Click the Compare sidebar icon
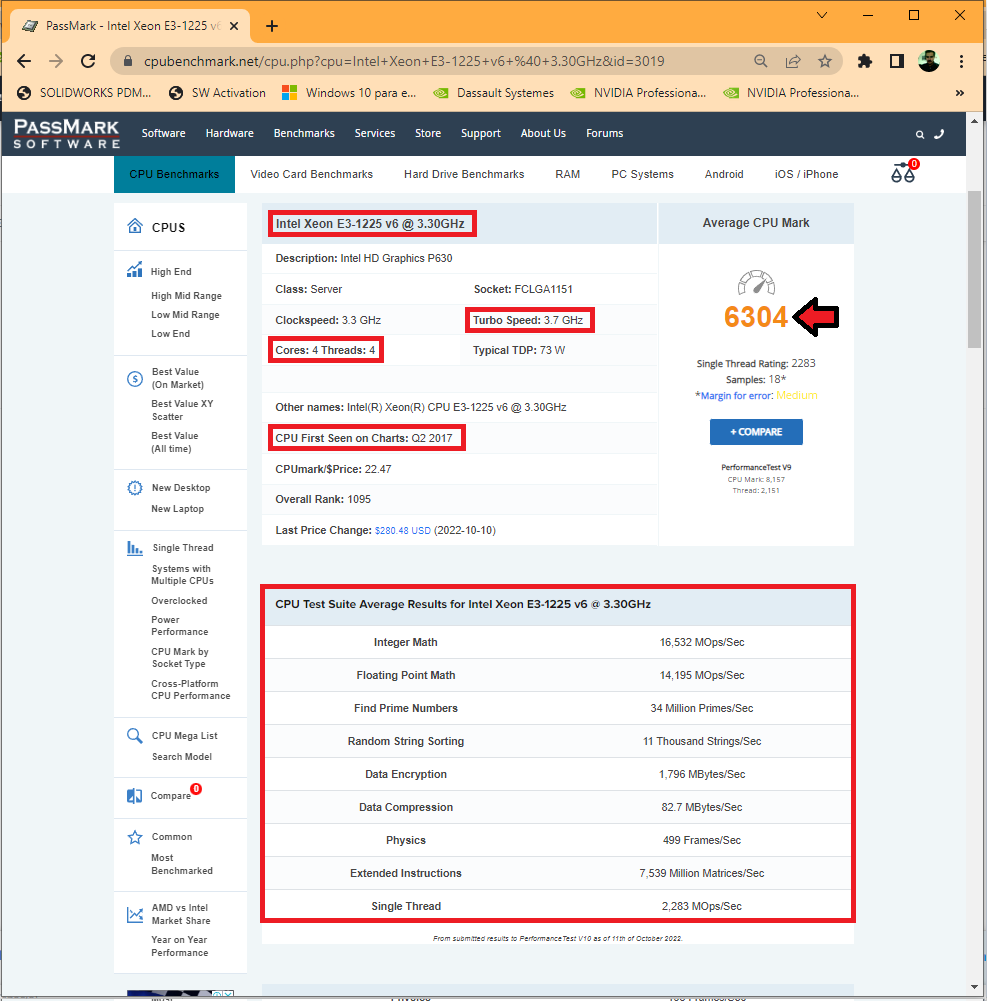 click(x=135, y=795)
